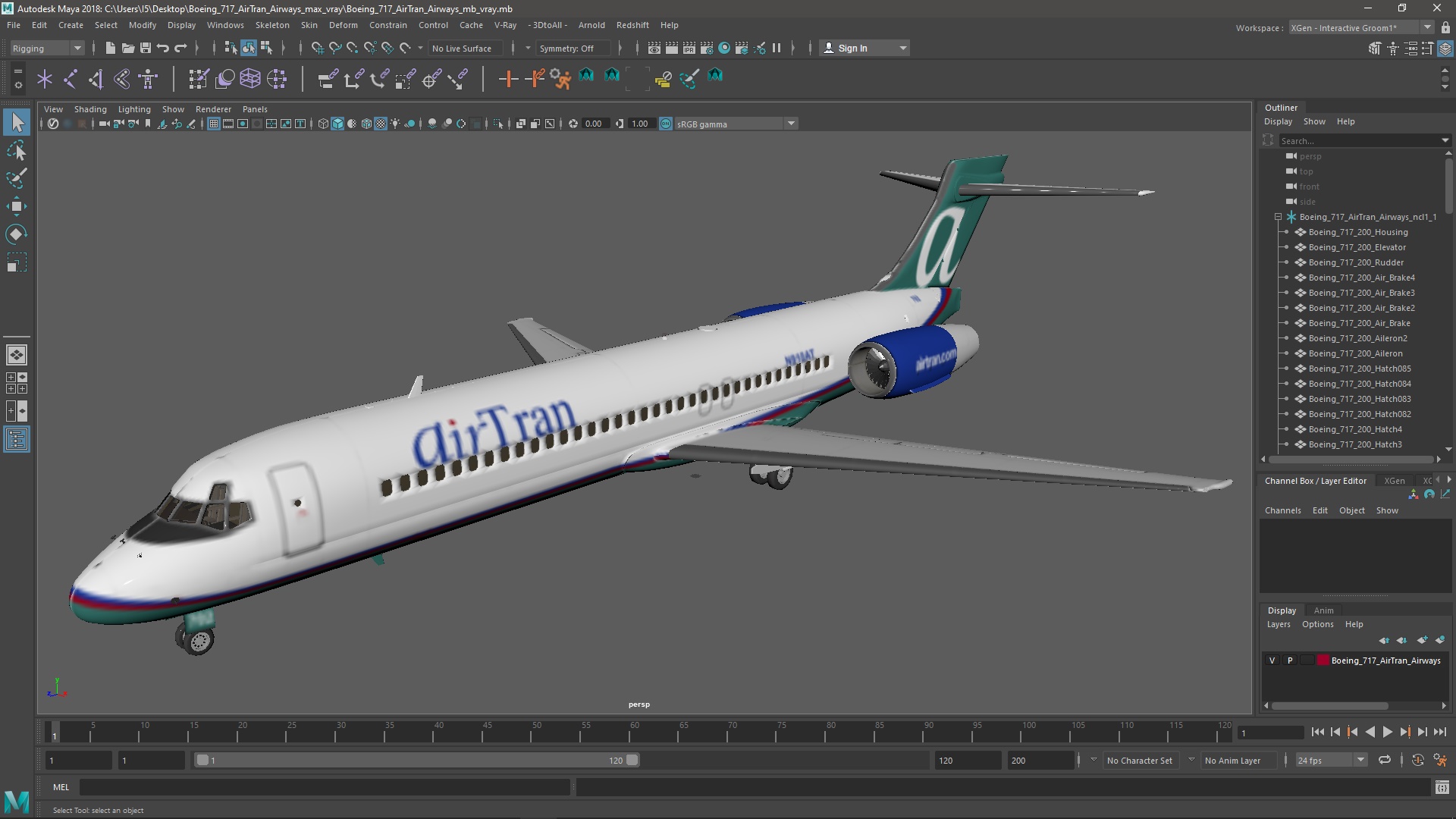
Task: Open Render View clapboard icon
Action: [x=654, y=48]
